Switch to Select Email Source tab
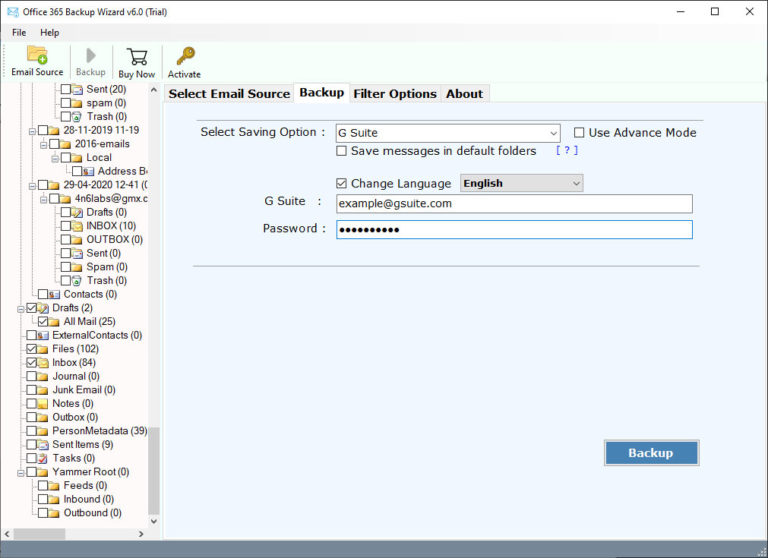This screenshot has width=768, height=558. point(229,94)
